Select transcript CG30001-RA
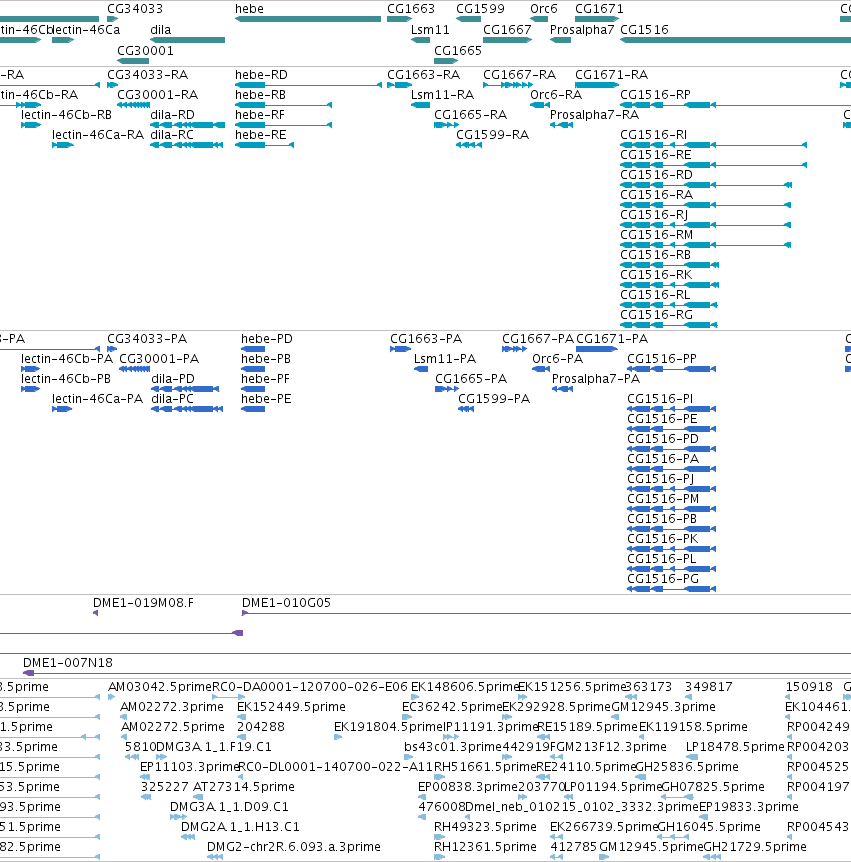The image size is (851, 862). [133, 105]
